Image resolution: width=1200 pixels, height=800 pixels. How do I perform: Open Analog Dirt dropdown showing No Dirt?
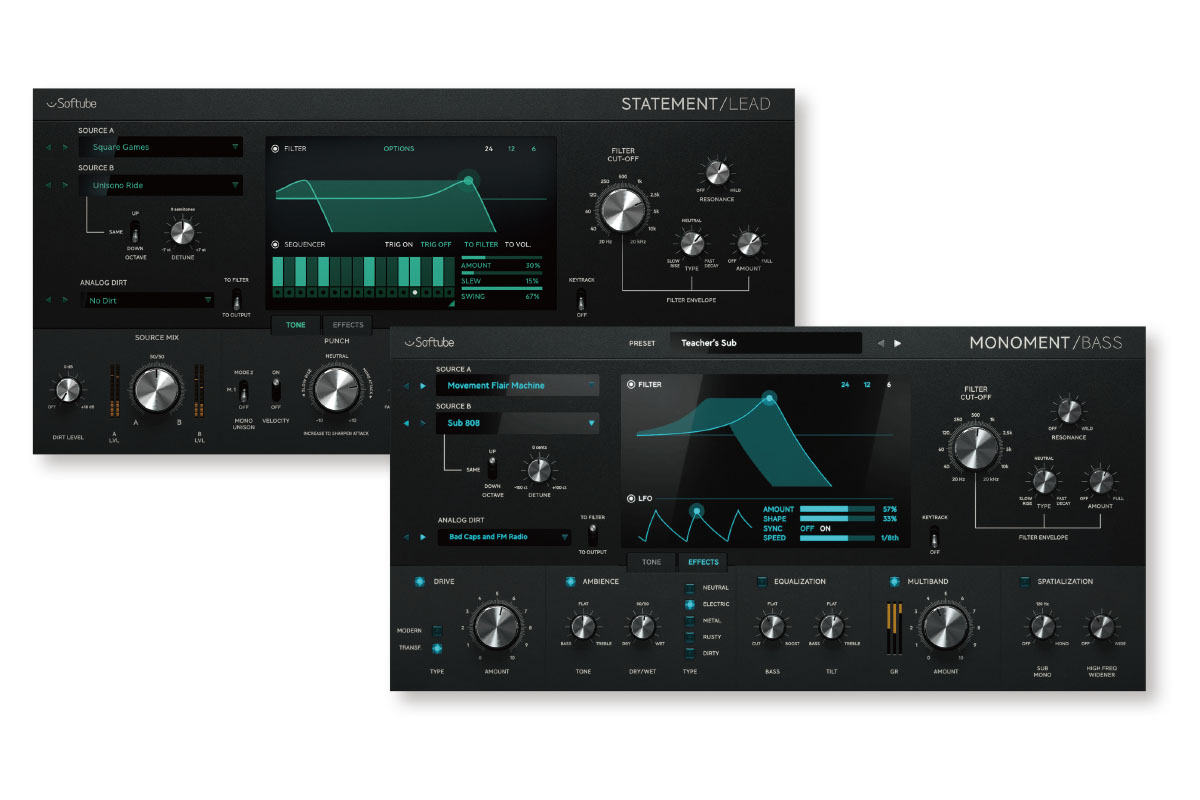[148, 300]
